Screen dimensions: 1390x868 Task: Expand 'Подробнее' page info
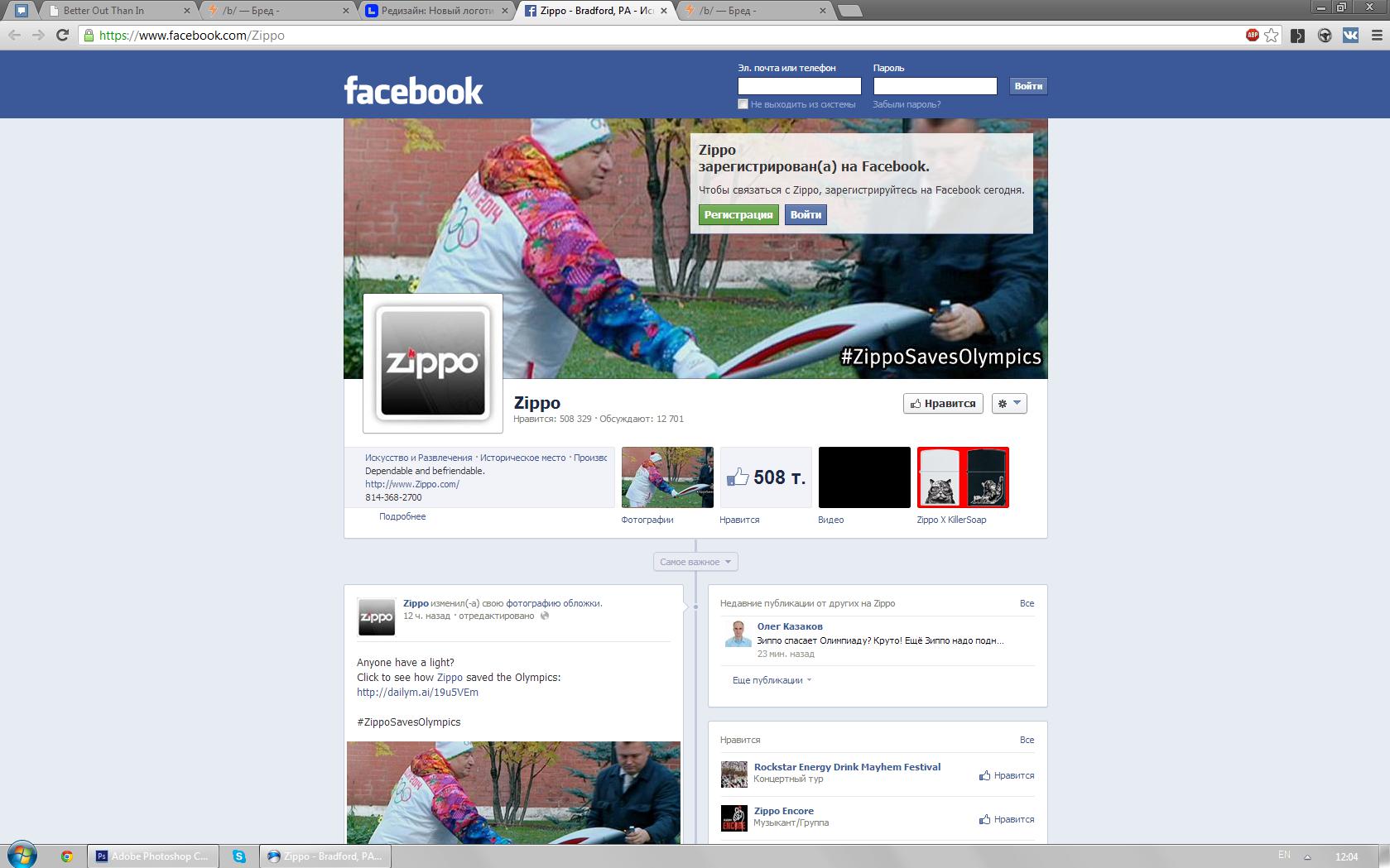tap(402, 516)
